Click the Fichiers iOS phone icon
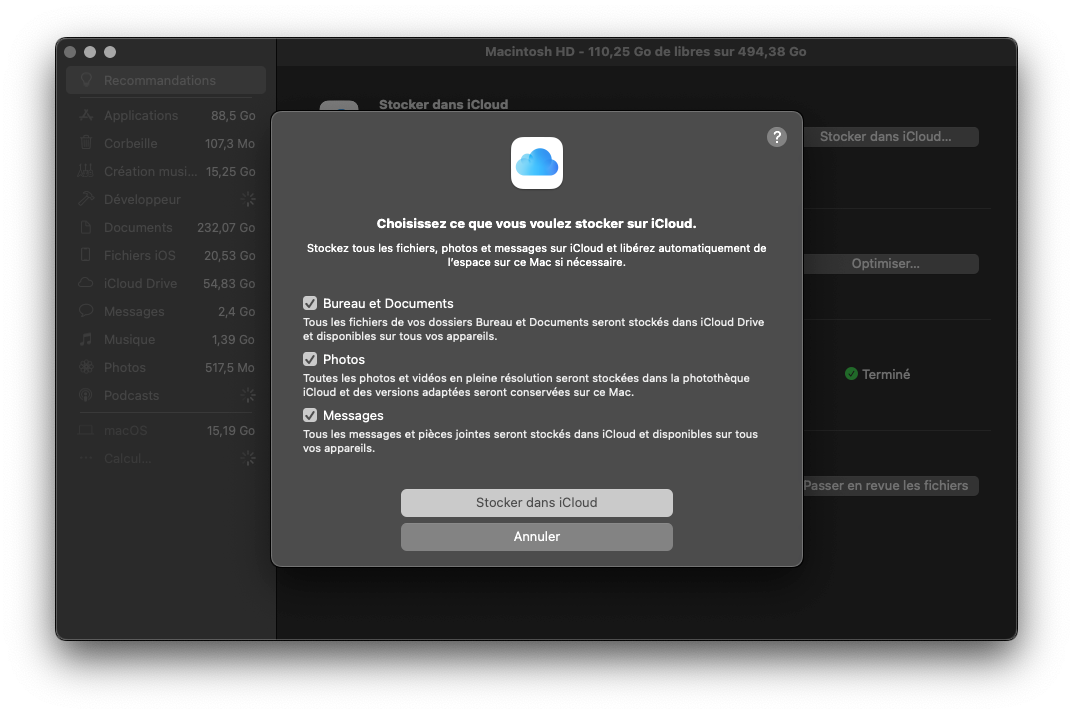The height and width of the screenshot is (714, 1073). [x=86, y=255]
